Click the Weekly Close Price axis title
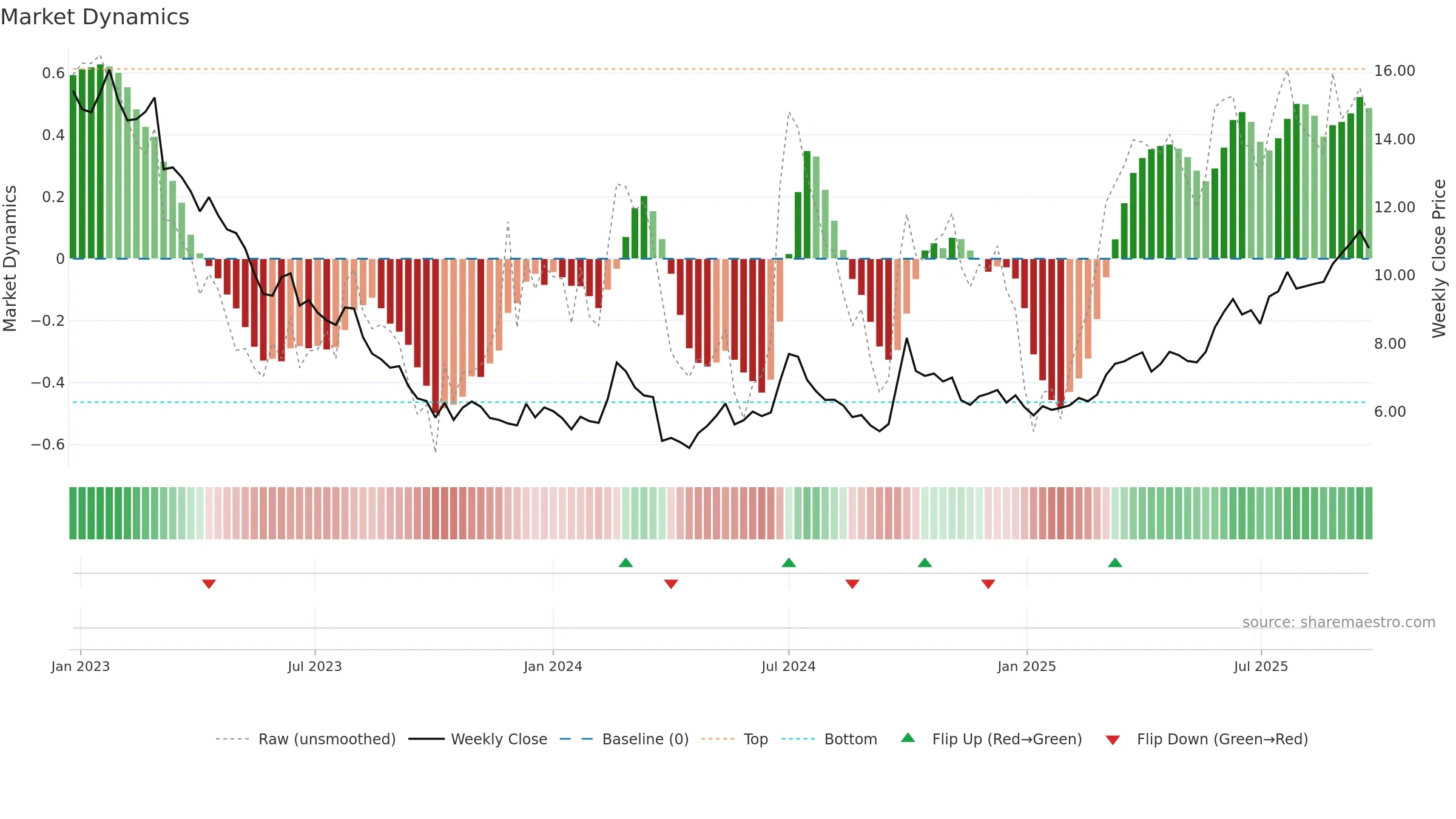 1439,258
